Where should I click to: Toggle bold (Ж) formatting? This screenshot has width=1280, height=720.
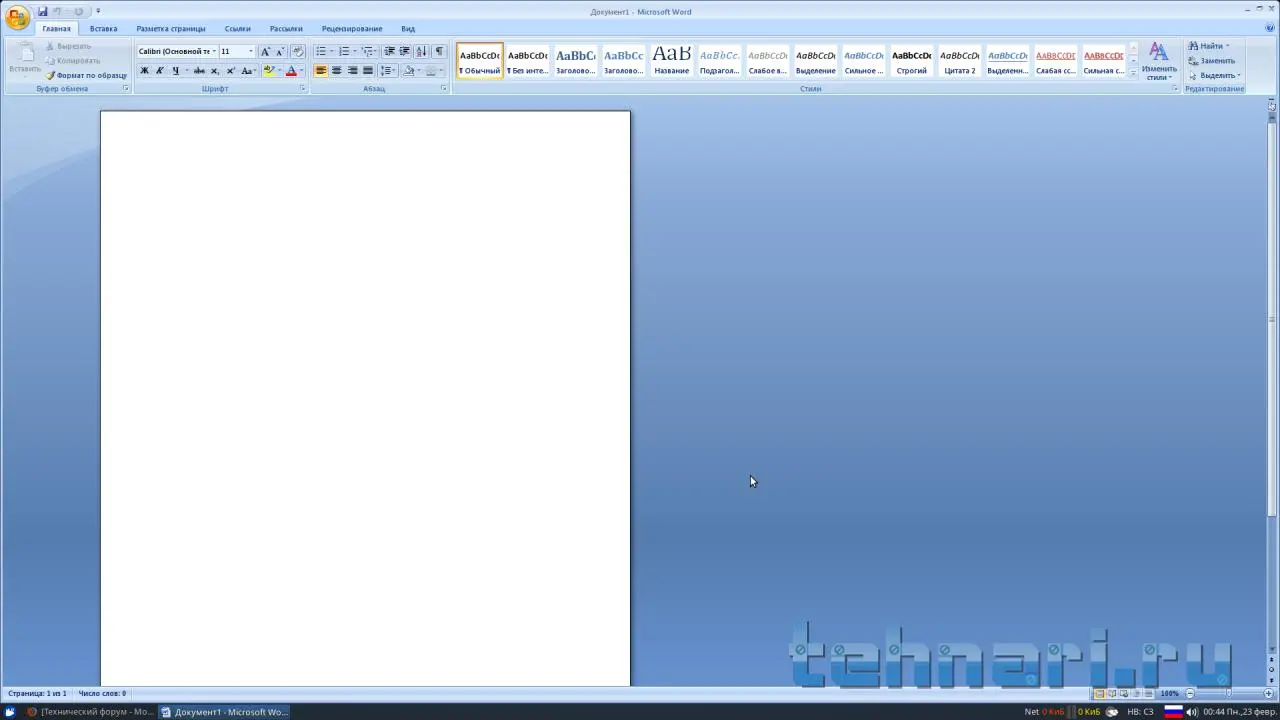144,71
